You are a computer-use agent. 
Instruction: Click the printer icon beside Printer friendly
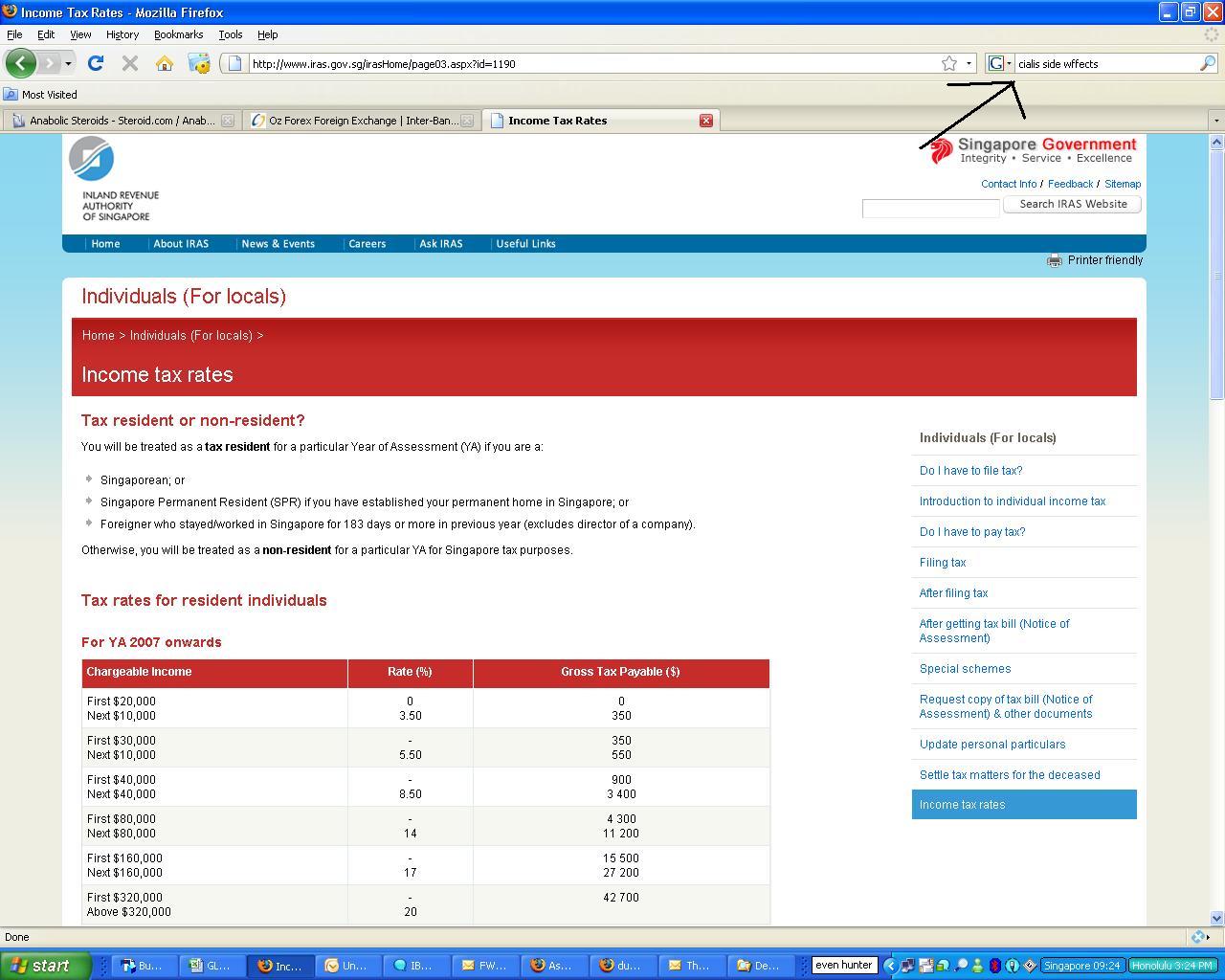(1054, 260)
